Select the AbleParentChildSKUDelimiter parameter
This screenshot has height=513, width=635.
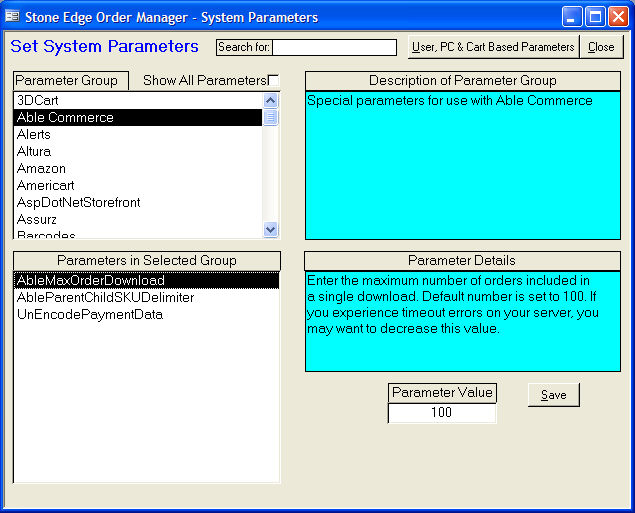pyautogui.click(x=146, y=297)
